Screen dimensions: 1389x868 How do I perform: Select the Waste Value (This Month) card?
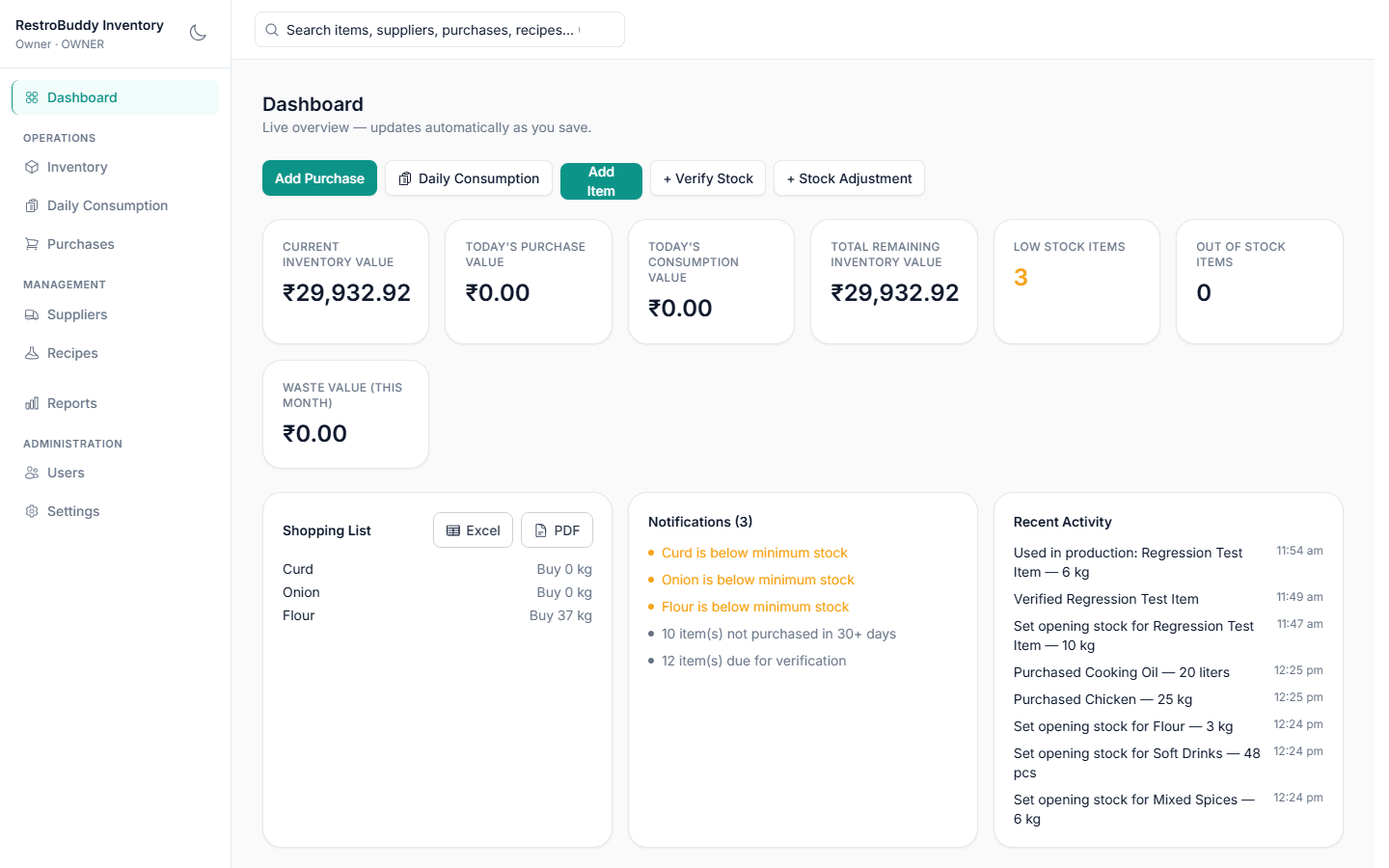click(345, 415)
